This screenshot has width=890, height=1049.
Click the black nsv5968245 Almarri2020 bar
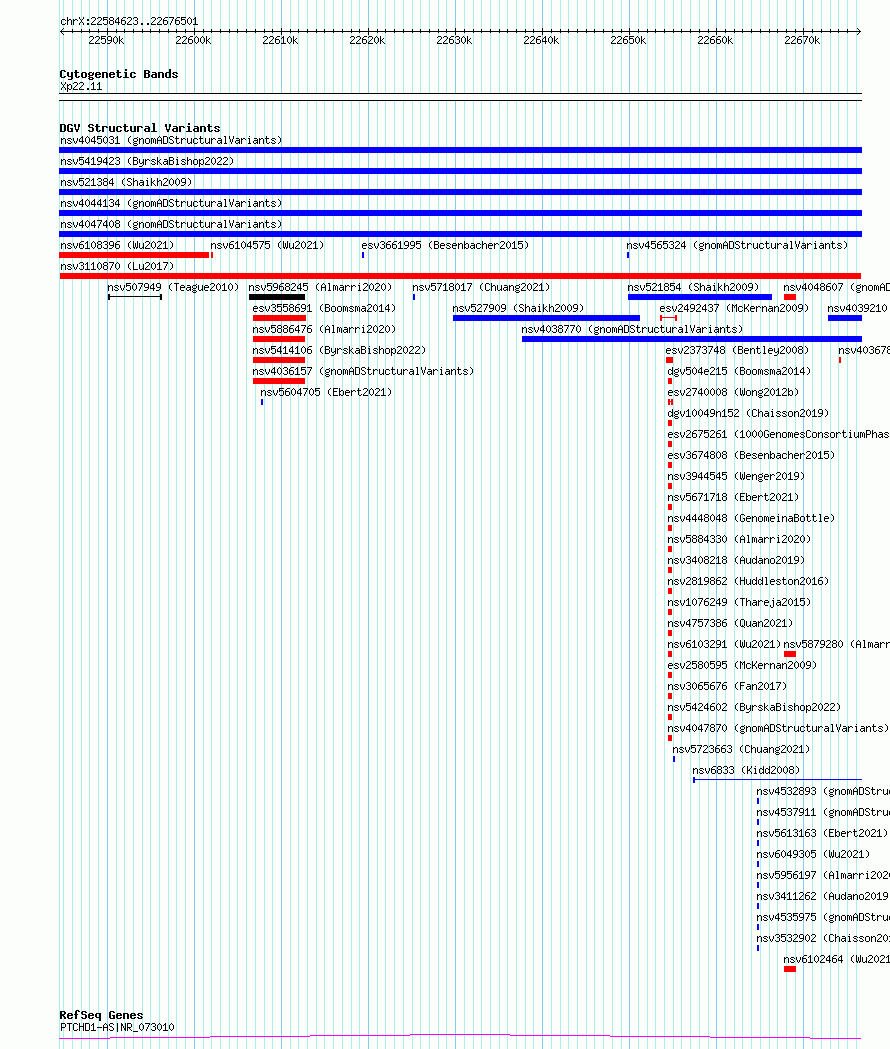click(277, 297)
